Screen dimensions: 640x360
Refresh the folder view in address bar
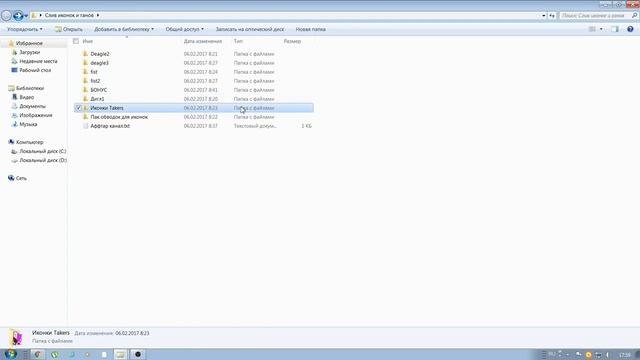[552, 16]
